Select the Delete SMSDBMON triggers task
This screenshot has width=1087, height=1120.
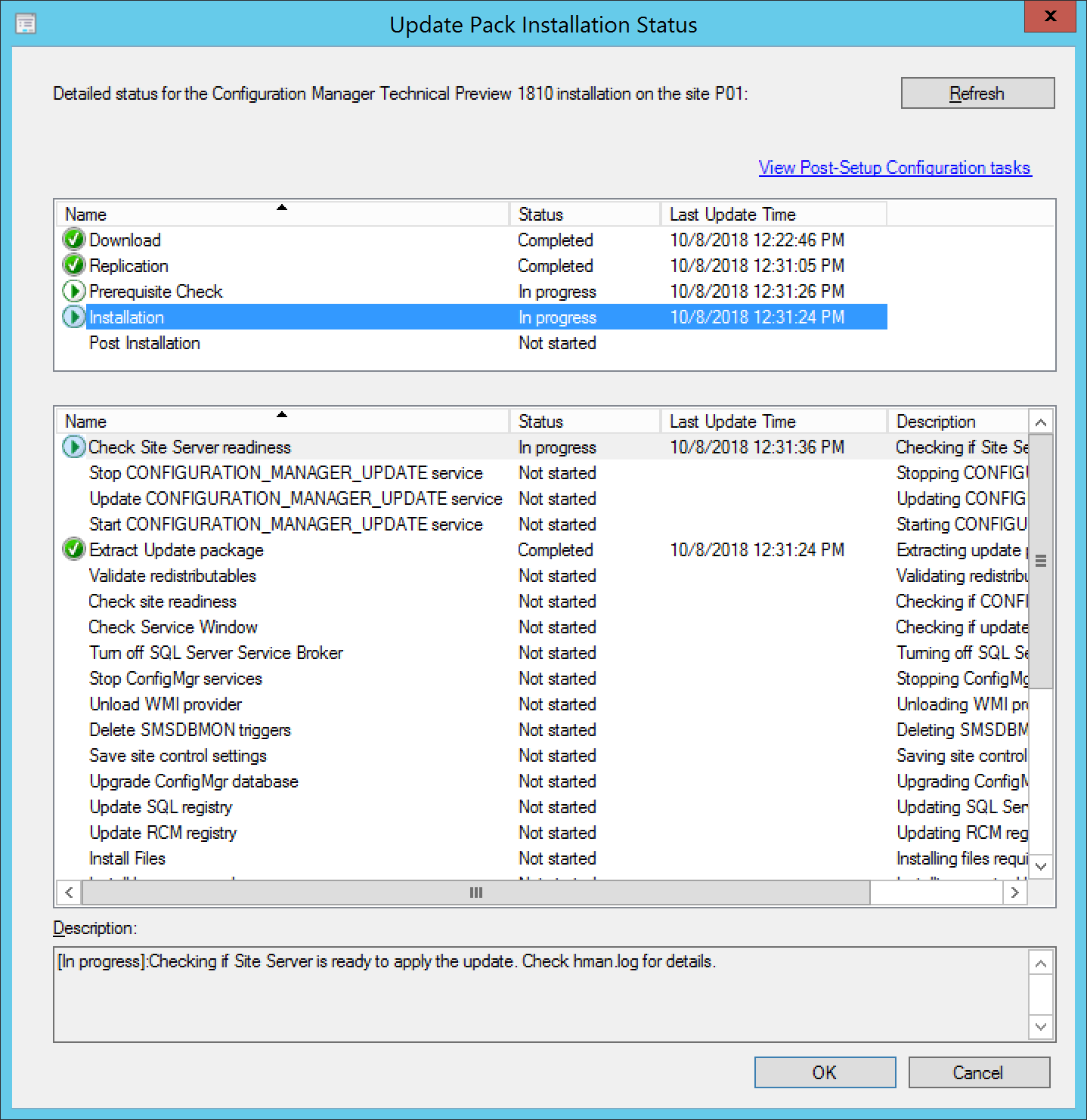[x=543, y=730]
